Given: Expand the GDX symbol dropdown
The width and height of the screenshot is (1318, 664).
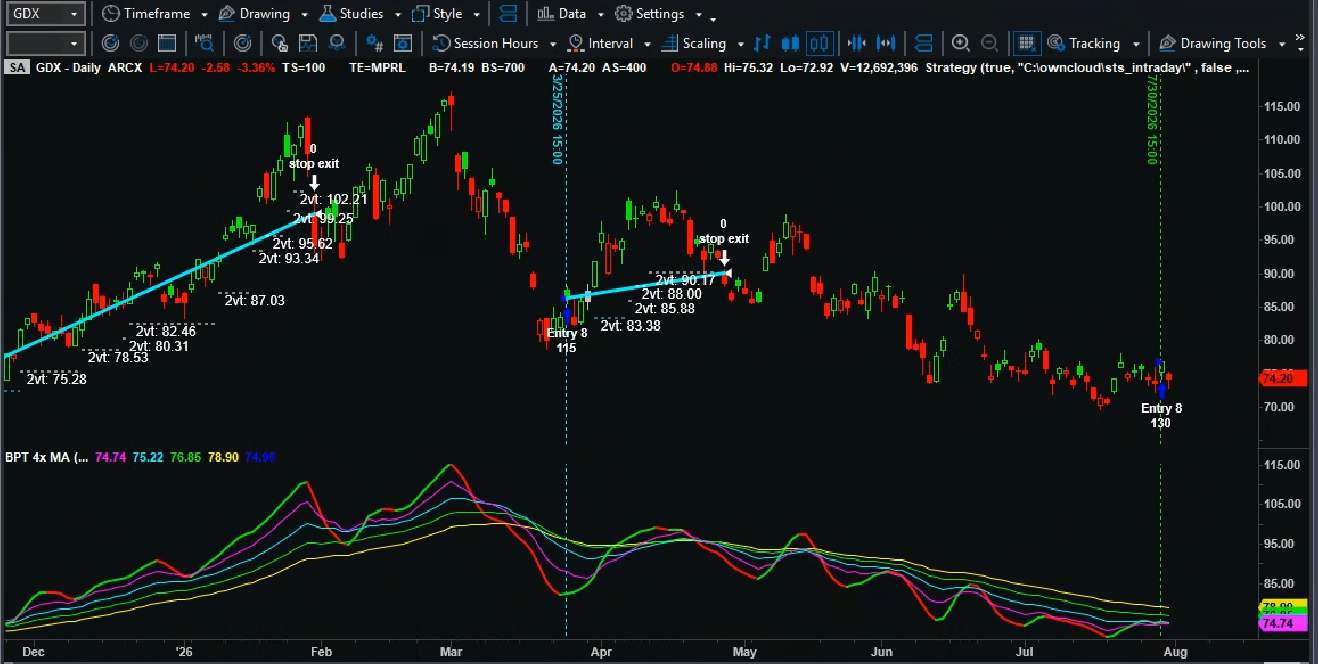Looking at the screenshot, I should pyautogui.click(x=45, y=14).
